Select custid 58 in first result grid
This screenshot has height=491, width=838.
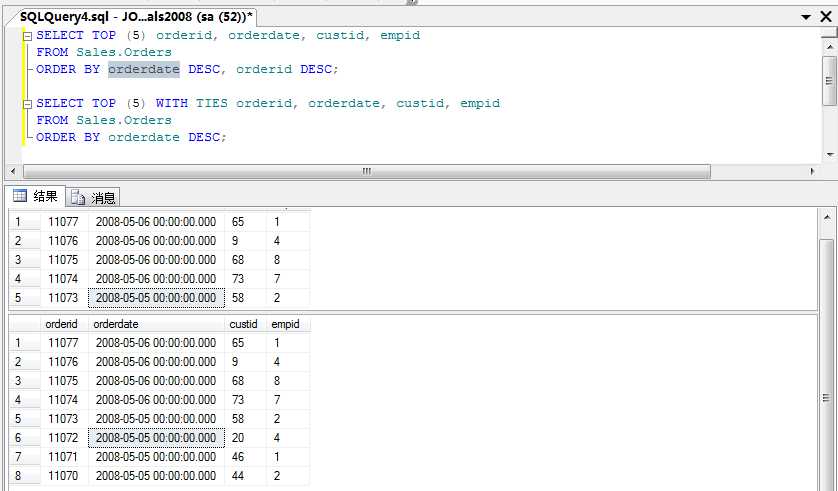[245, 298]
